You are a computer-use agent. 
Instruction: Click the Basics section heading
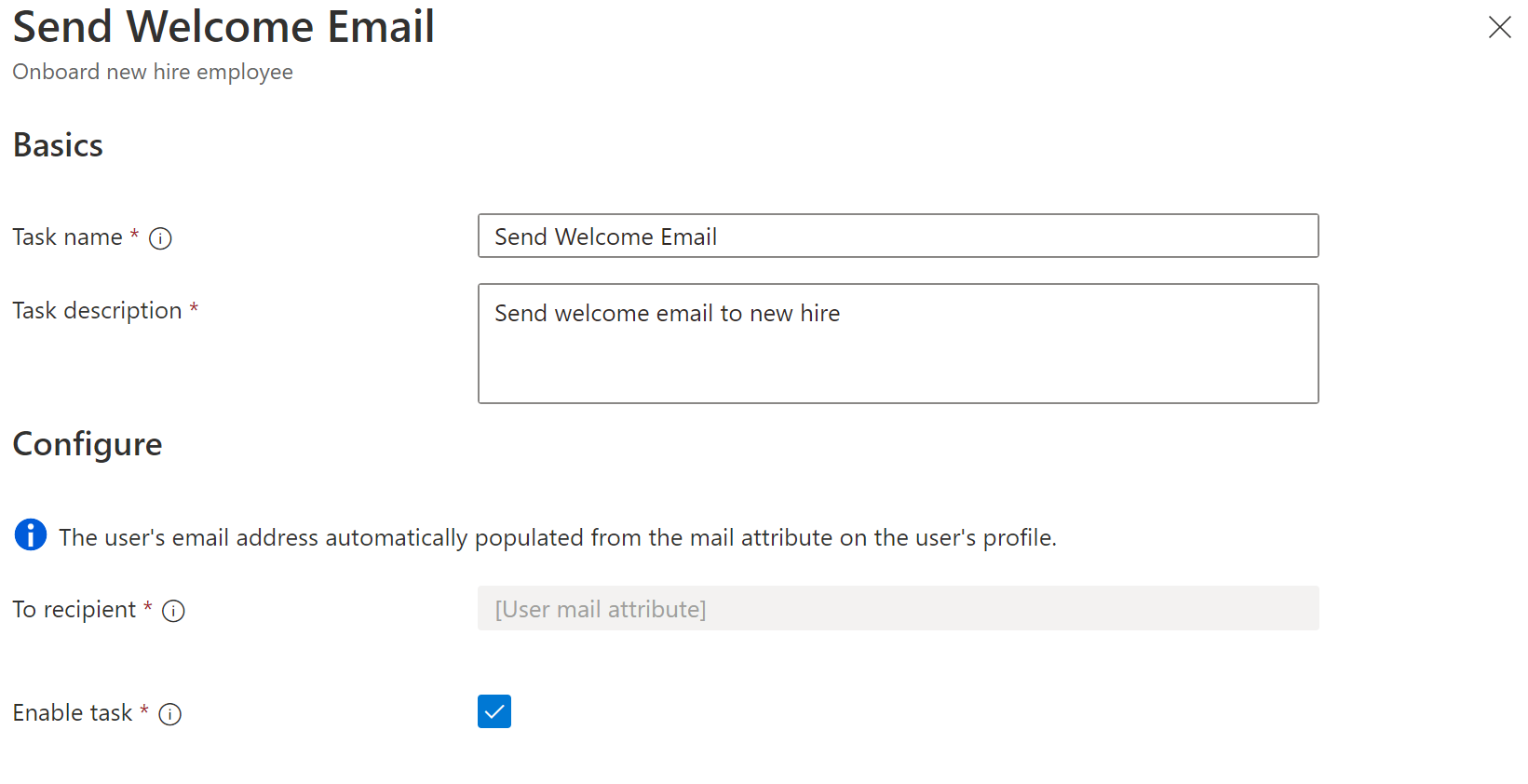click(57, 145)
